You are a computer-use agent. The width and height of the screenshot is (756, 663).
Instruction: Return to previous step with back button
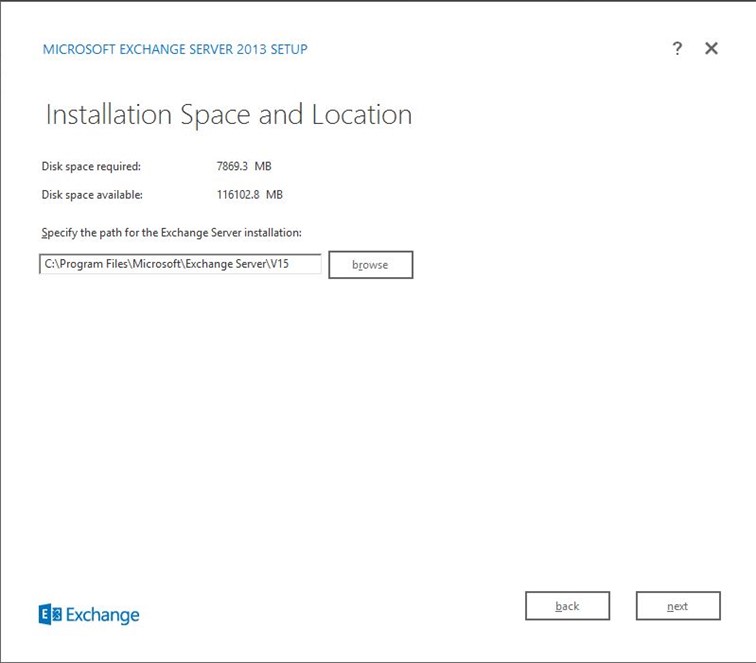coord(567,606)
